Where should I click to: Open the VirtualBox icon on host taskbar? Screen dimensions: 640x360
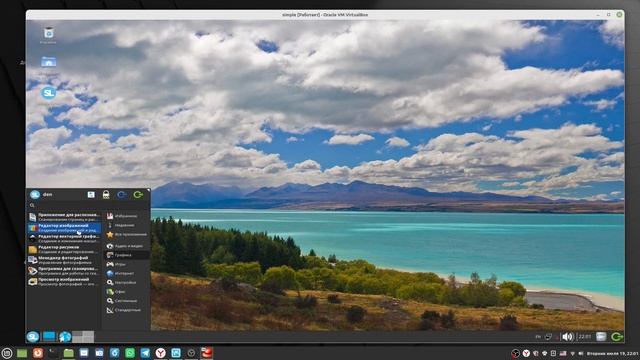pos(176,353)
